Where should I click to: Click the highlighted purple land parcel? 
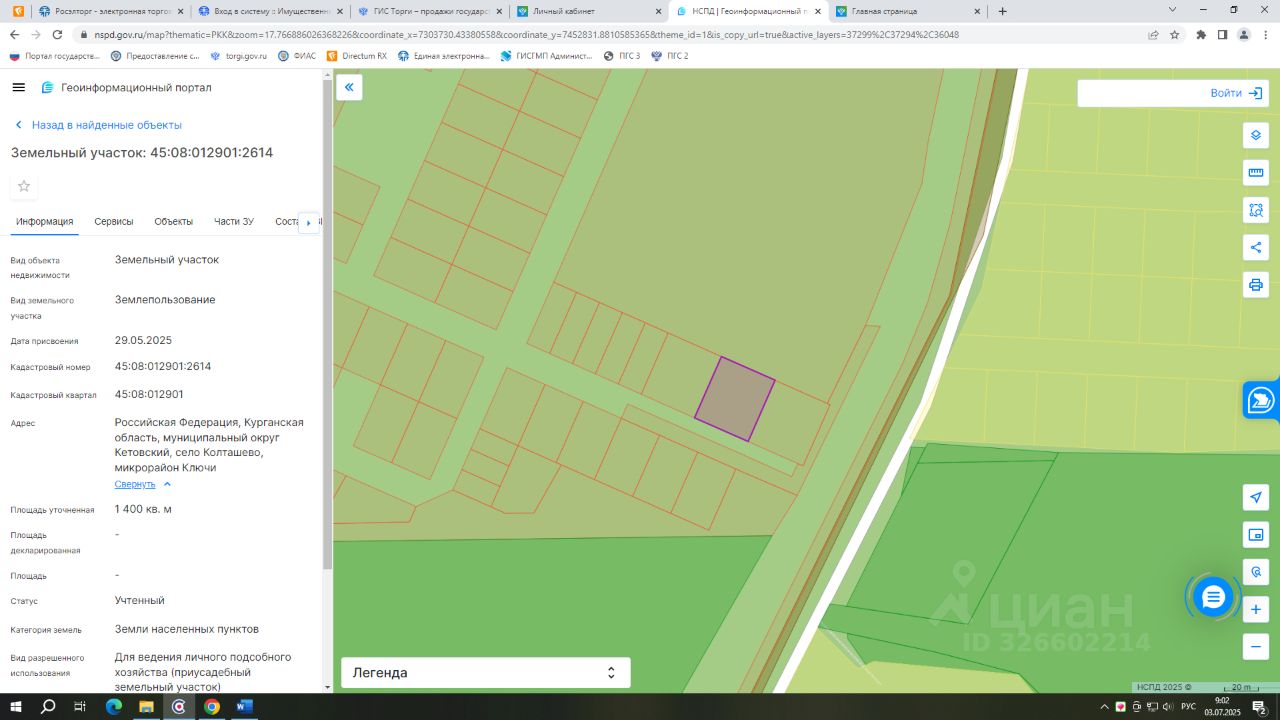click(x=735, y=398)
